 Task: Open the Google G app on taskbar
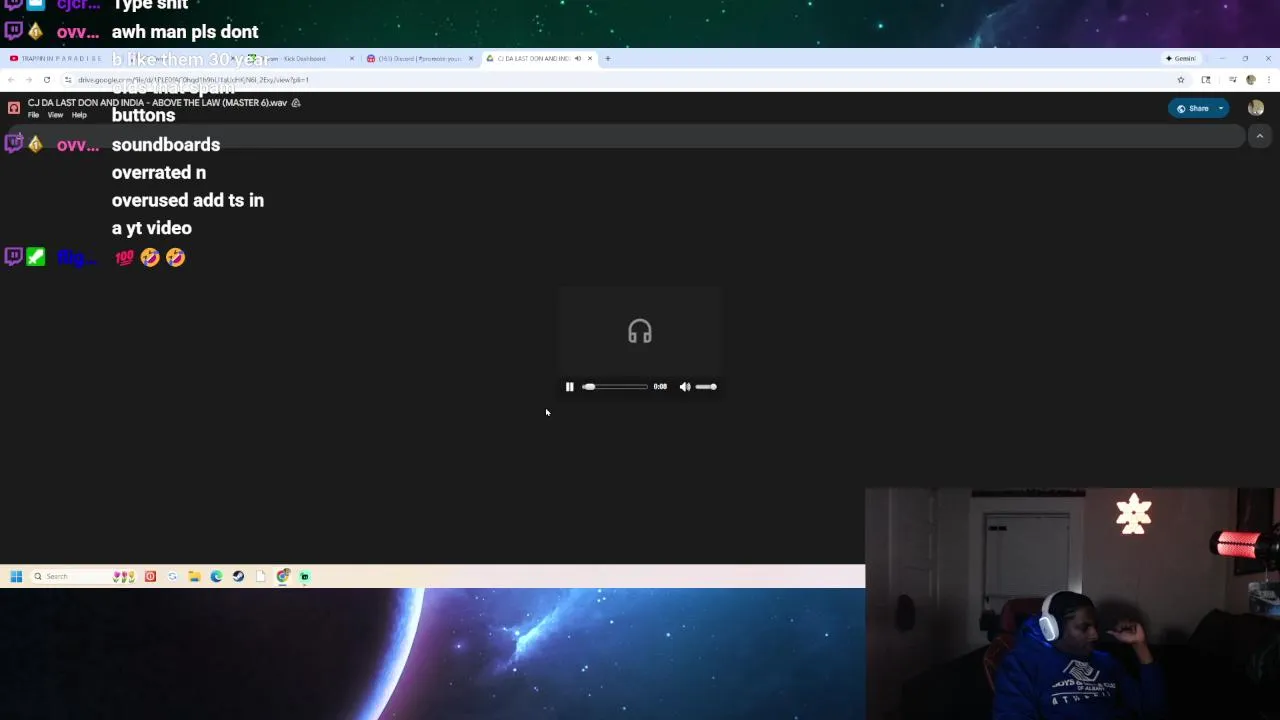(172, 576)
